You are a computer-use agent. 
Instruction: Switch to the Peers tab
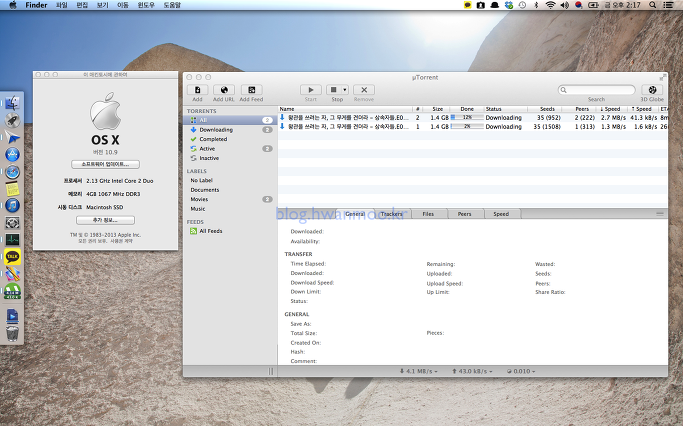[x=465, y=214]
